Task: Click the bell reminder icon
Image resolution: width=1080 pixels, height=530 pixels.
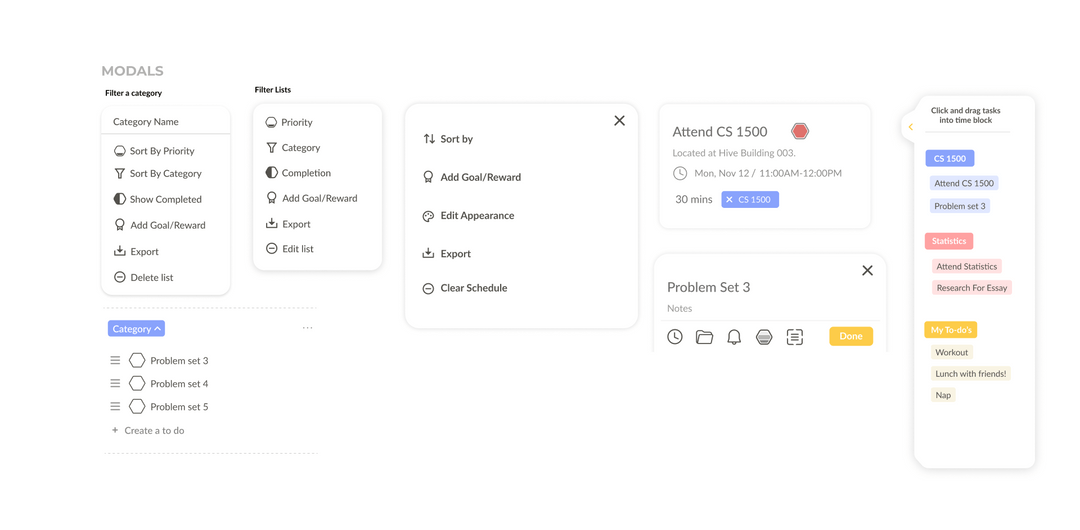Action: [x=734, y=337]
